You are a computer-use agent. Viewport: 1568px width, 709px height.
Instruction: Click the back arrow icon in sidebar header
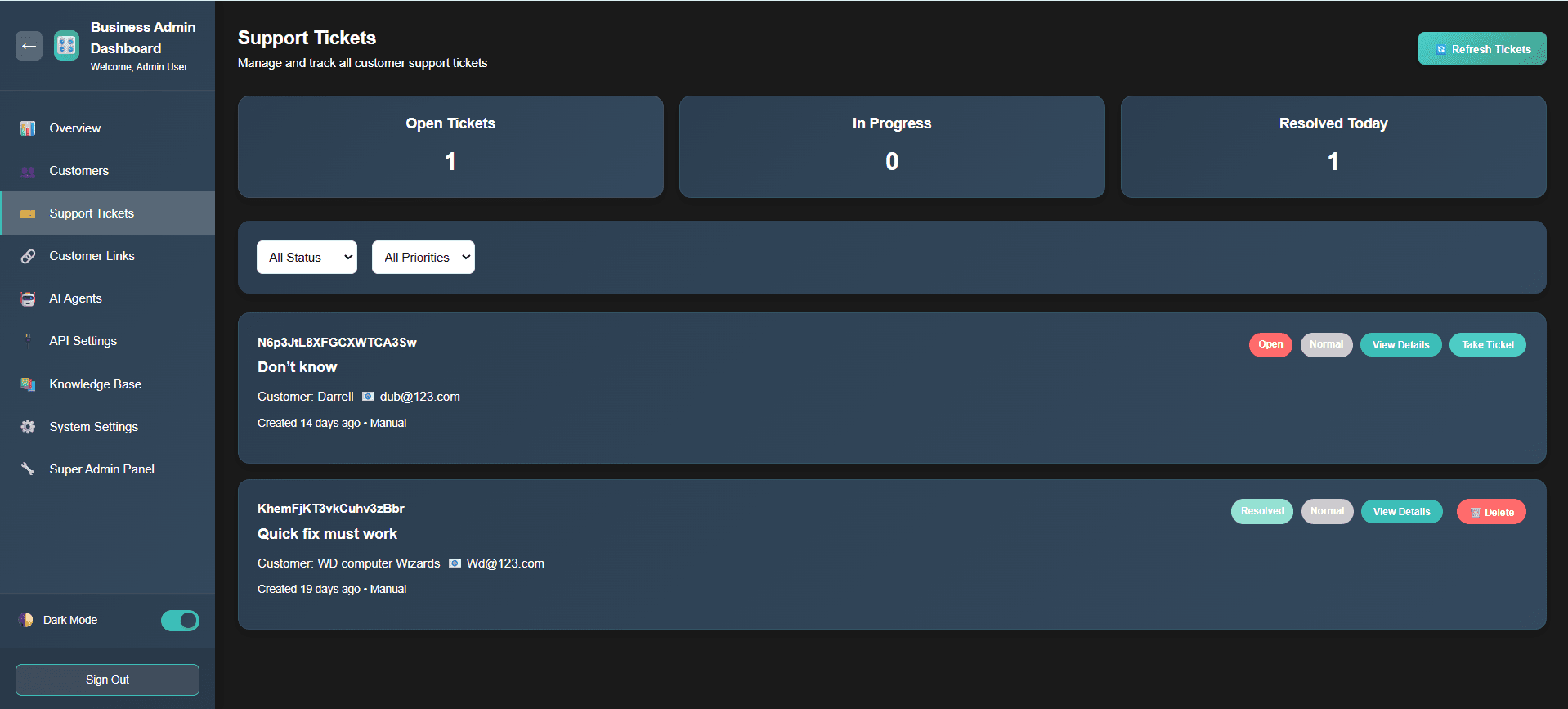point(29,46)
